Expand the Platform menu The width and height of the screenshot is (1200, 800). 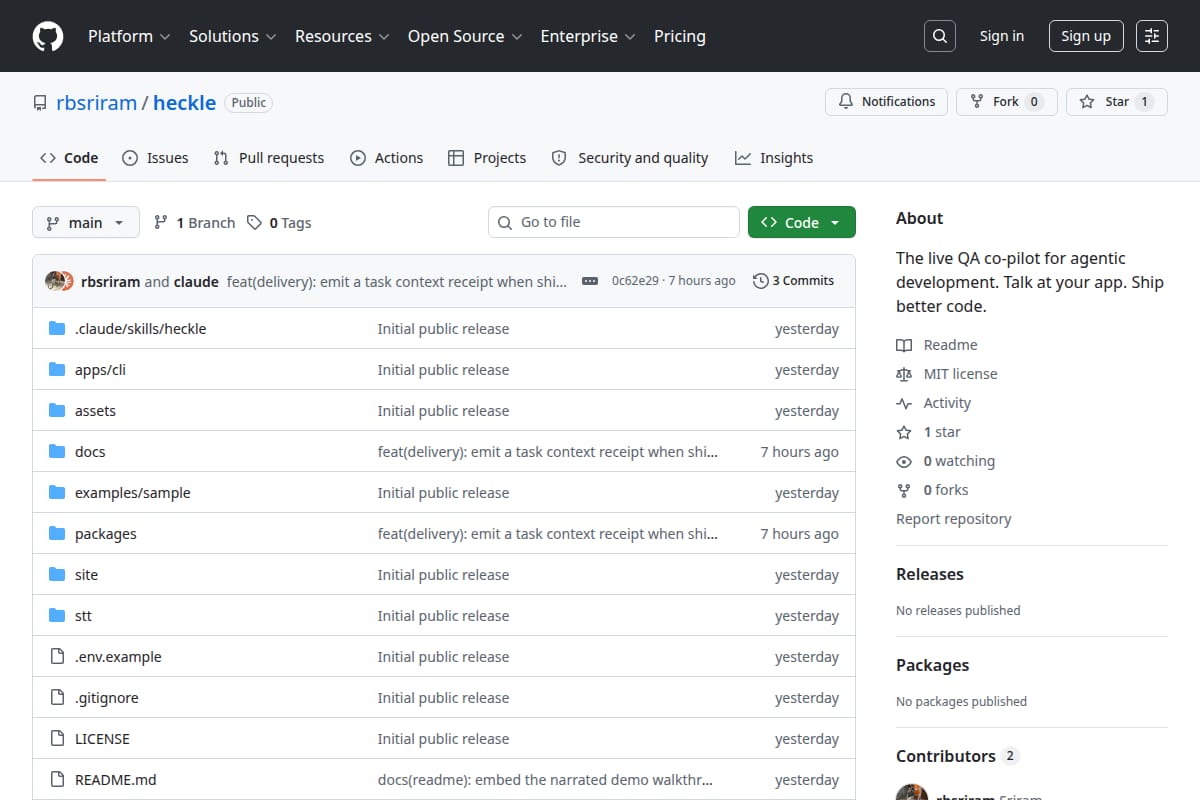pyautogui.click(x=129, y=36)
